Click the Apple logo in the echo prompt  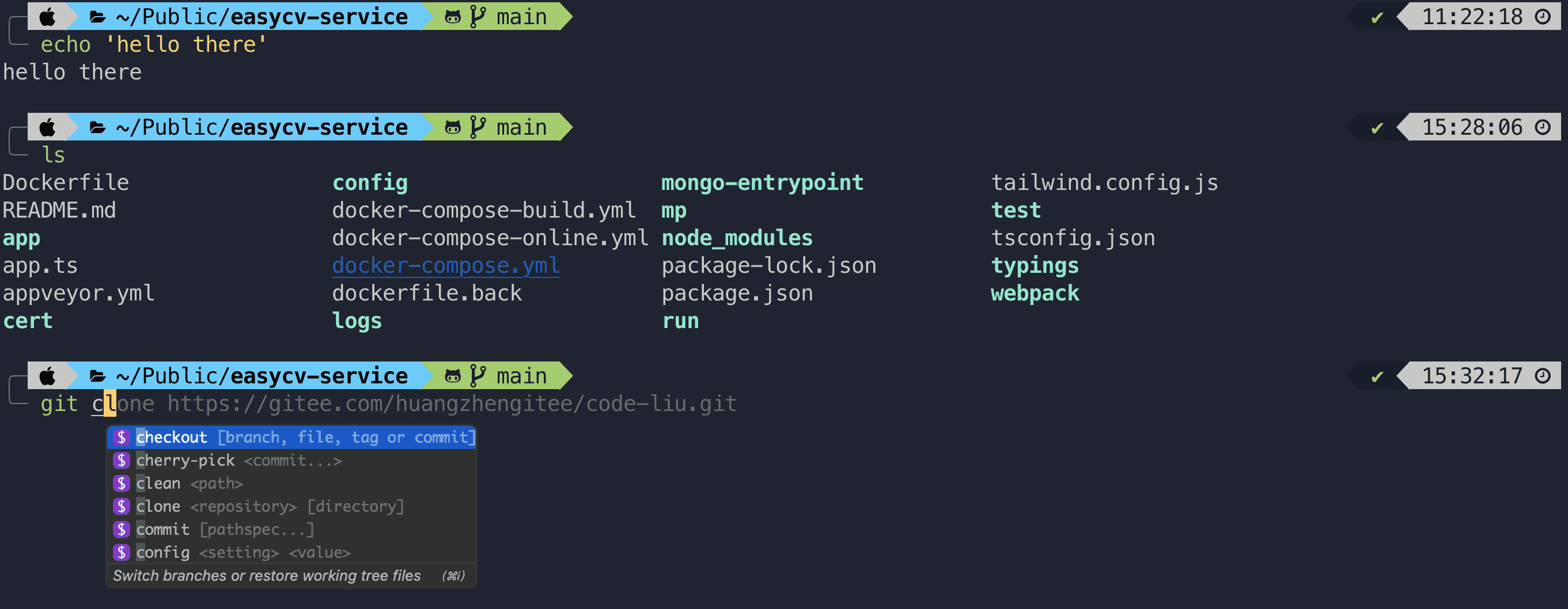tap(47, 17)
